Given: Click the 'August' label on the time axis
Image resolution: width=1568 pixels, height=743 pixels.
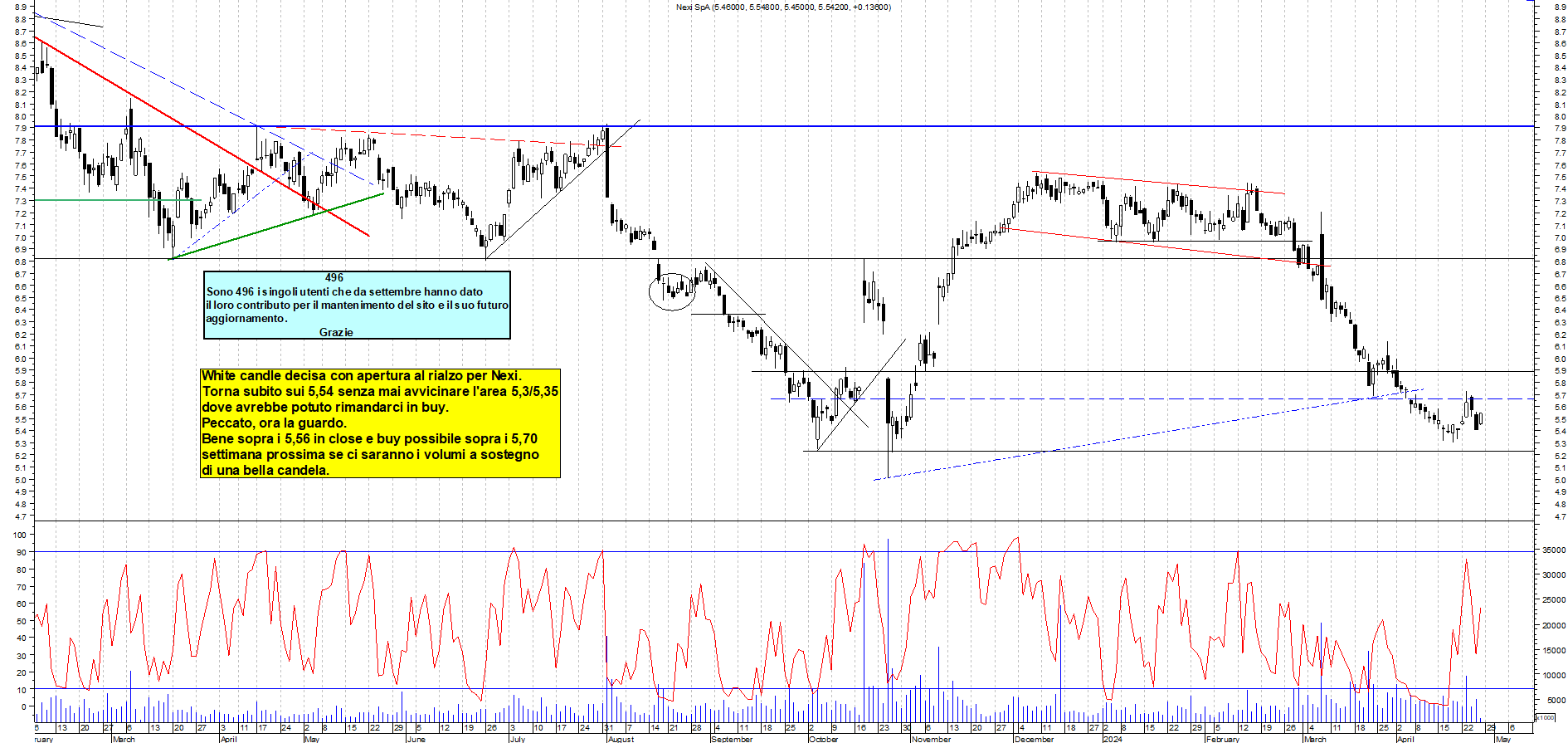Looking at the screenshot, I should [x=621, y=739].
